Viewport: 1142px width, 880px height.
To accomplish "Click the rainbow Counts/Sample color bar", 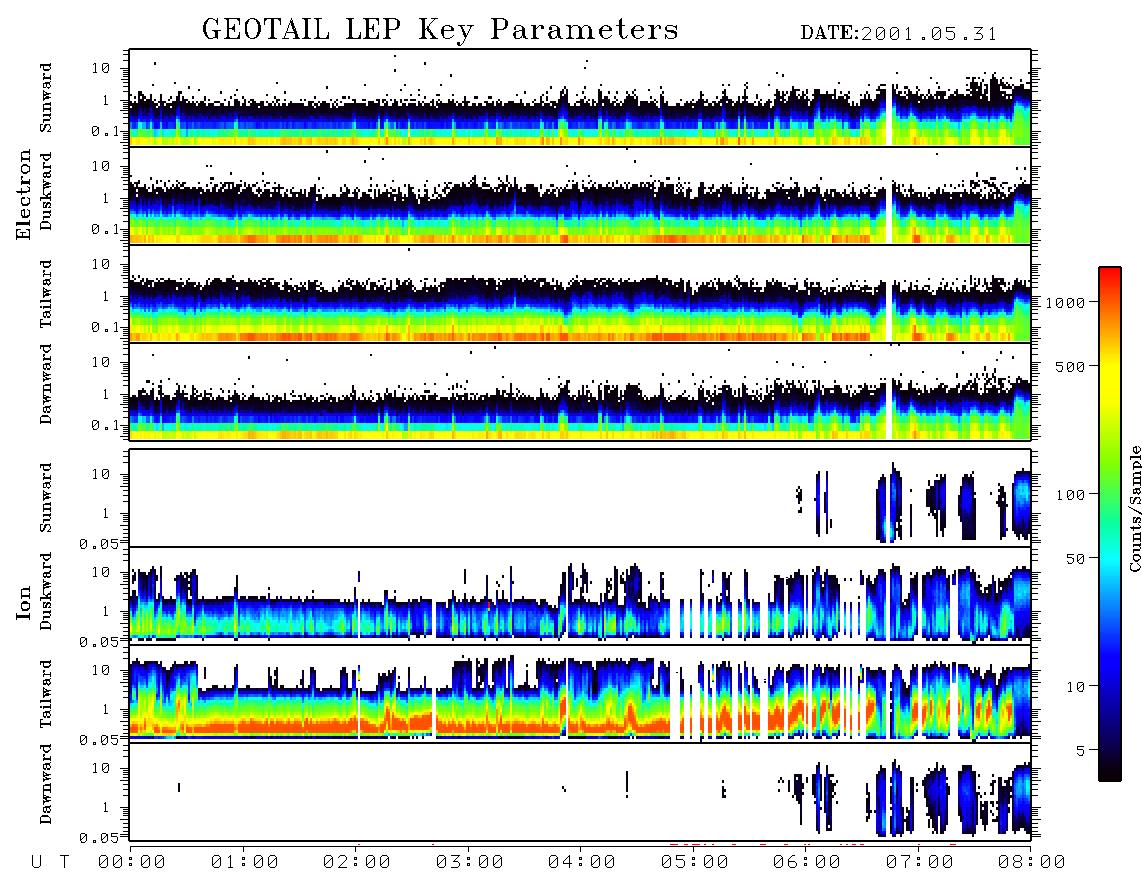I will pos(1109,524).
